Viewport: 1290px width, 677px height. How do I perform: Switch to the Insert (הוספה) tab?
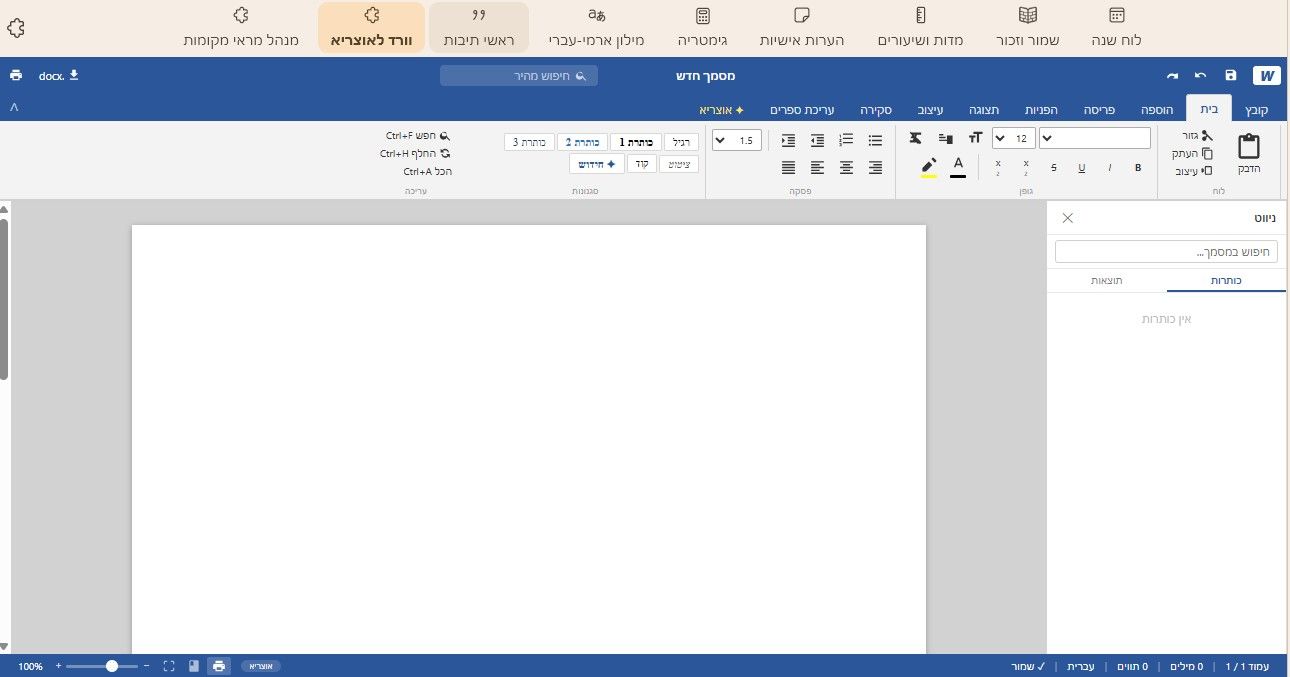pyautogui.click(x=1156, y=109)
